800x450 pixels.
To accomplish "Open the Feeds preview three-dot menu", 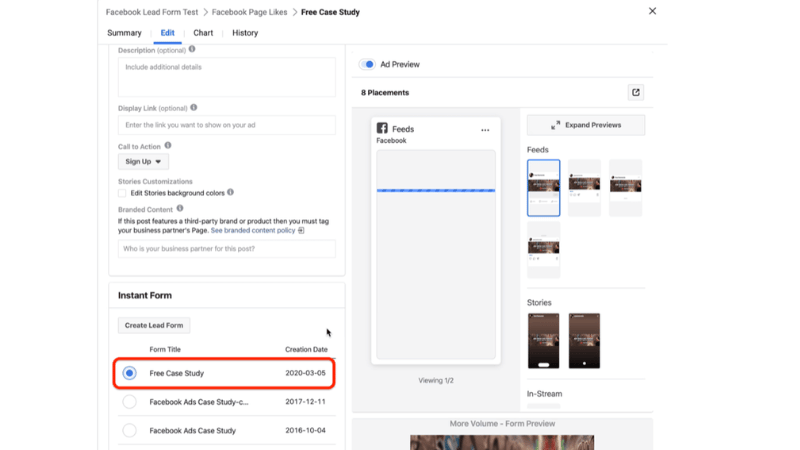I will pyautogui.click(x=485, y=130).
